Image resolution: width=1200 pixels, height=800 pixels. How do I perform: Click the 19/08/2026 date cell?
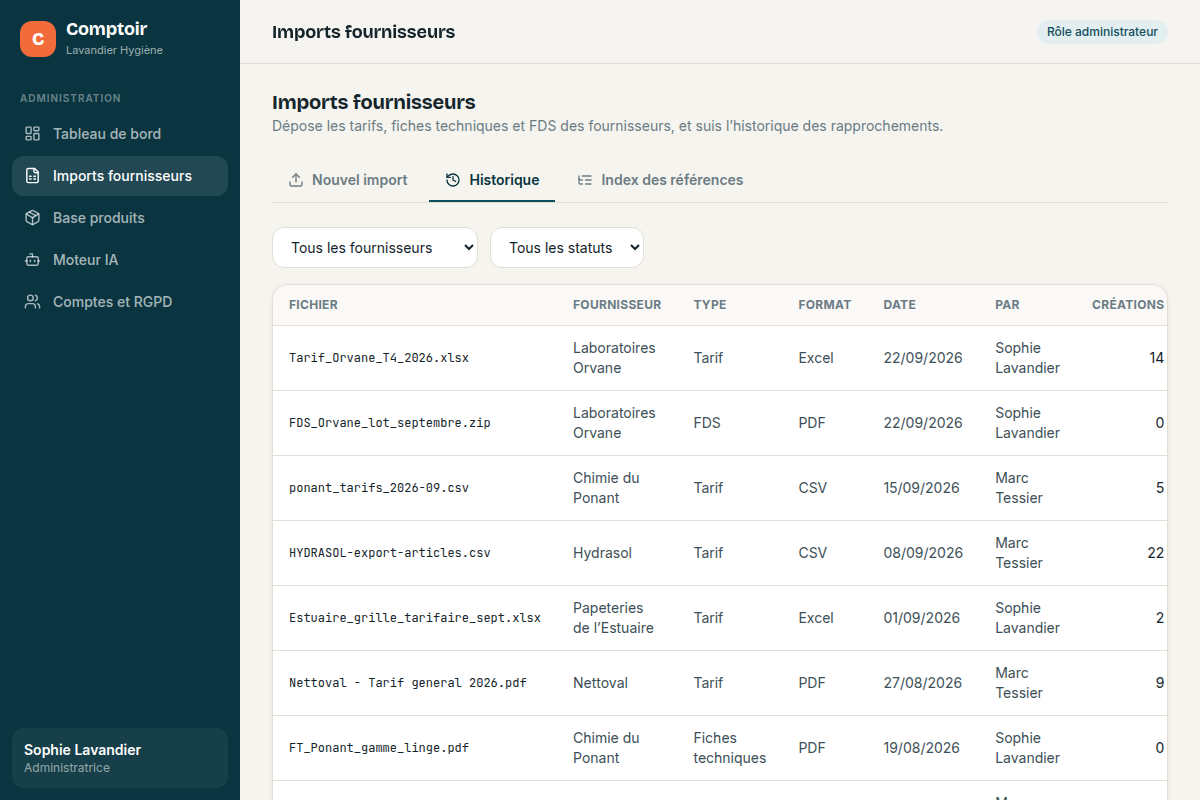[921, 748]
